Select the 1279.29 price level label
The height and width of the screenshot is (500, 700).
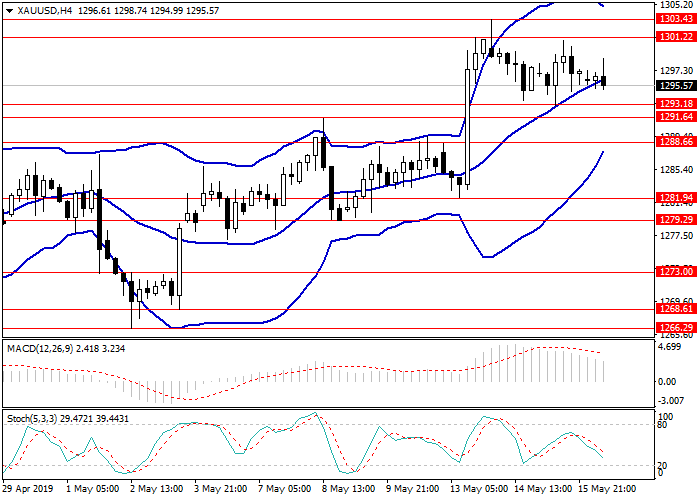tap(677, 219)
